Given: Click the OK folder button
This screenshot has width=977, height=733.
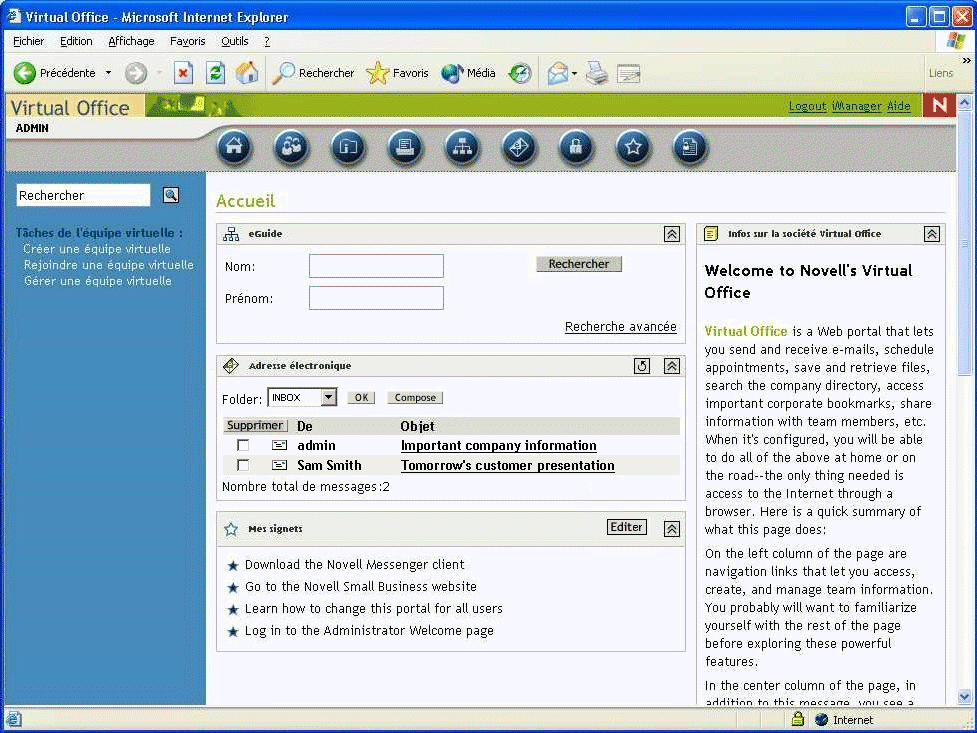Looking at the screenshot, I should [361, 398].
